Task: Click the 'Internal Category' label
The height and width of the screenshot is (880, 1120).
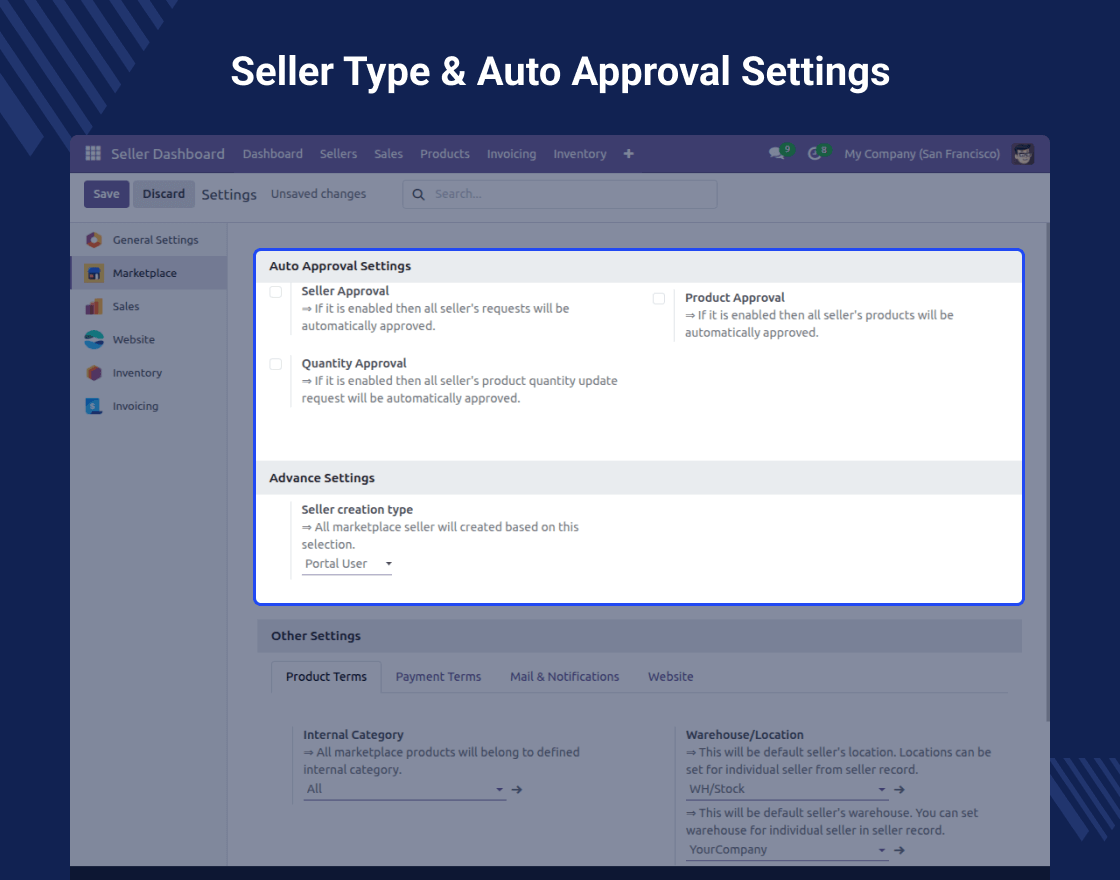Action: tap(354, 735)
